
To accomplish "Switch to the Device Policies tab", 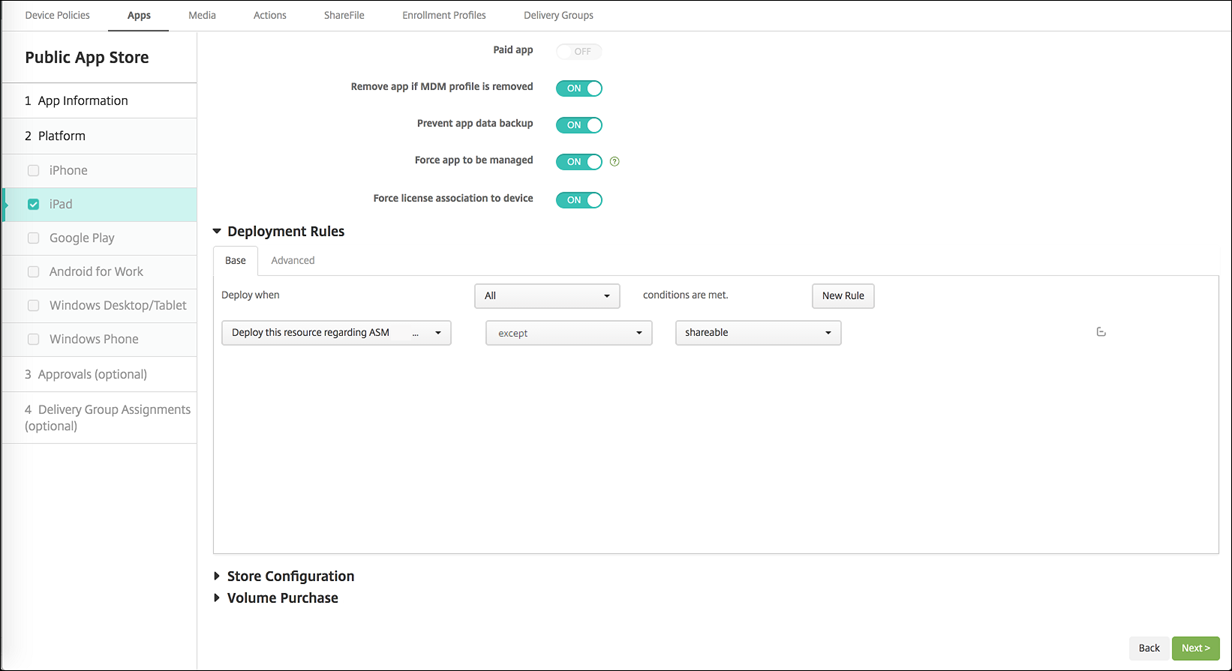I will point(57,15).
